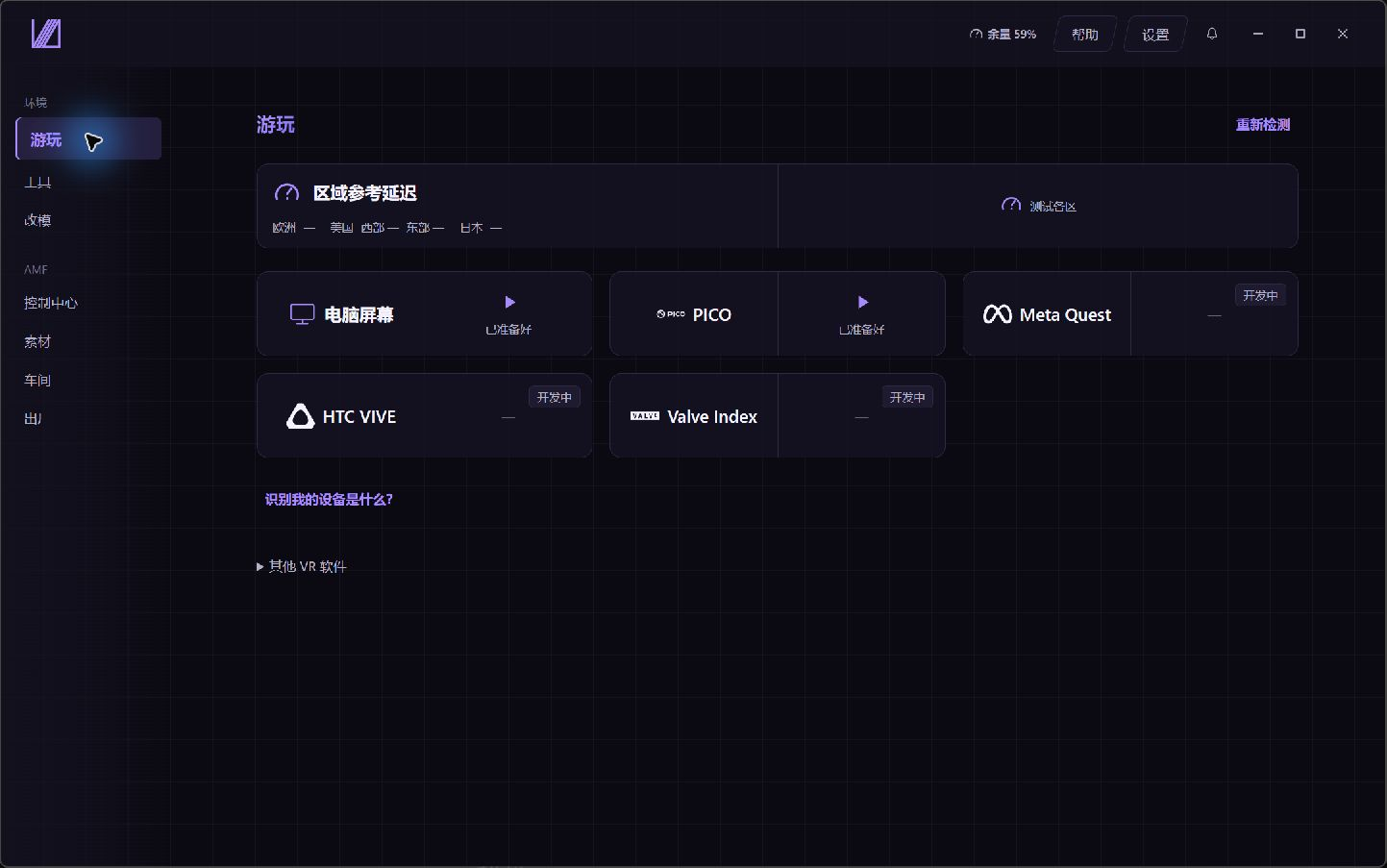Viewport: 1387px width, 868px height.
Task: Maximize the application window
Action: click(x=1300, y=34)
